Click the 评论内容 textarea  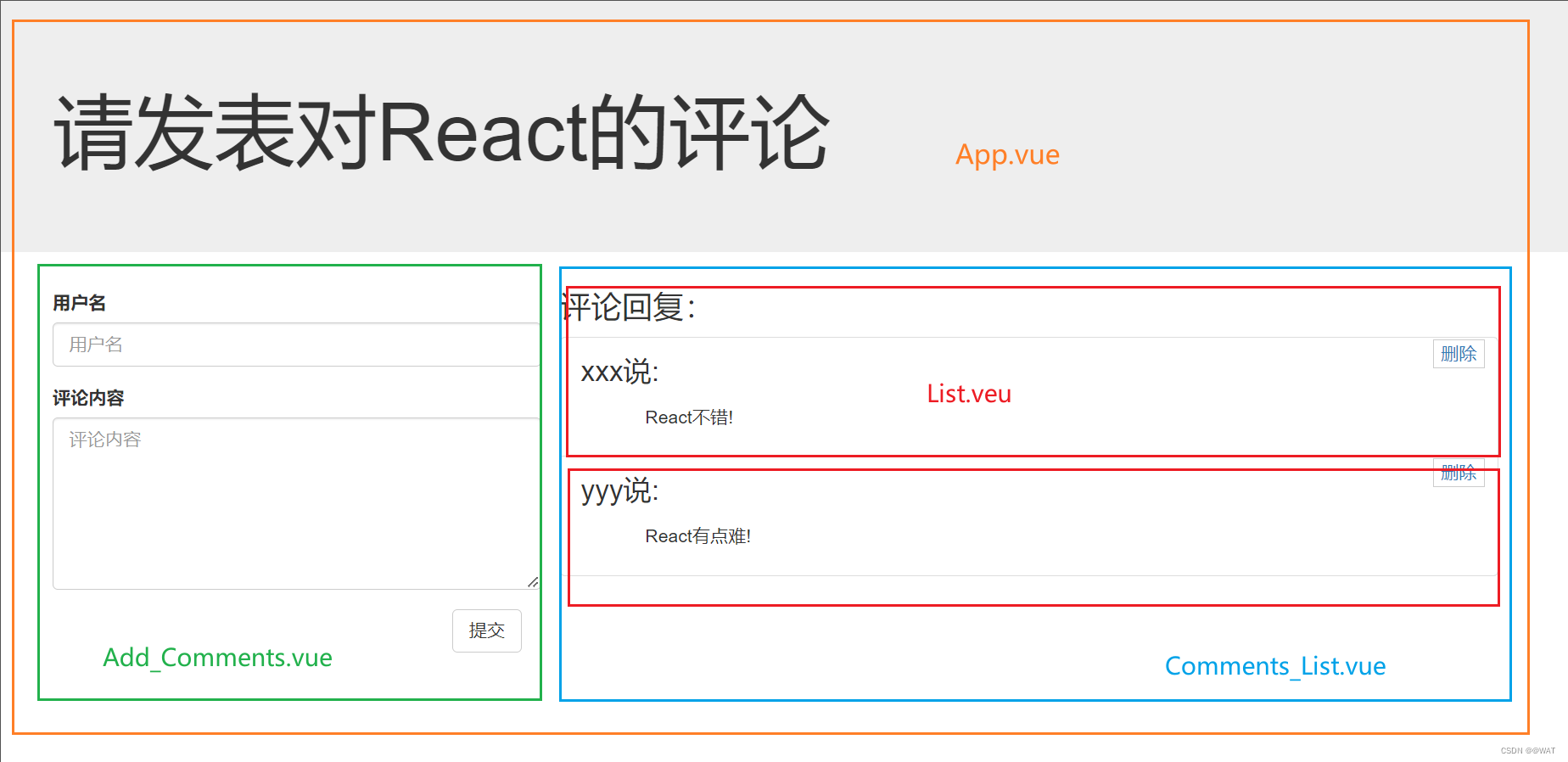coord(296,503)
